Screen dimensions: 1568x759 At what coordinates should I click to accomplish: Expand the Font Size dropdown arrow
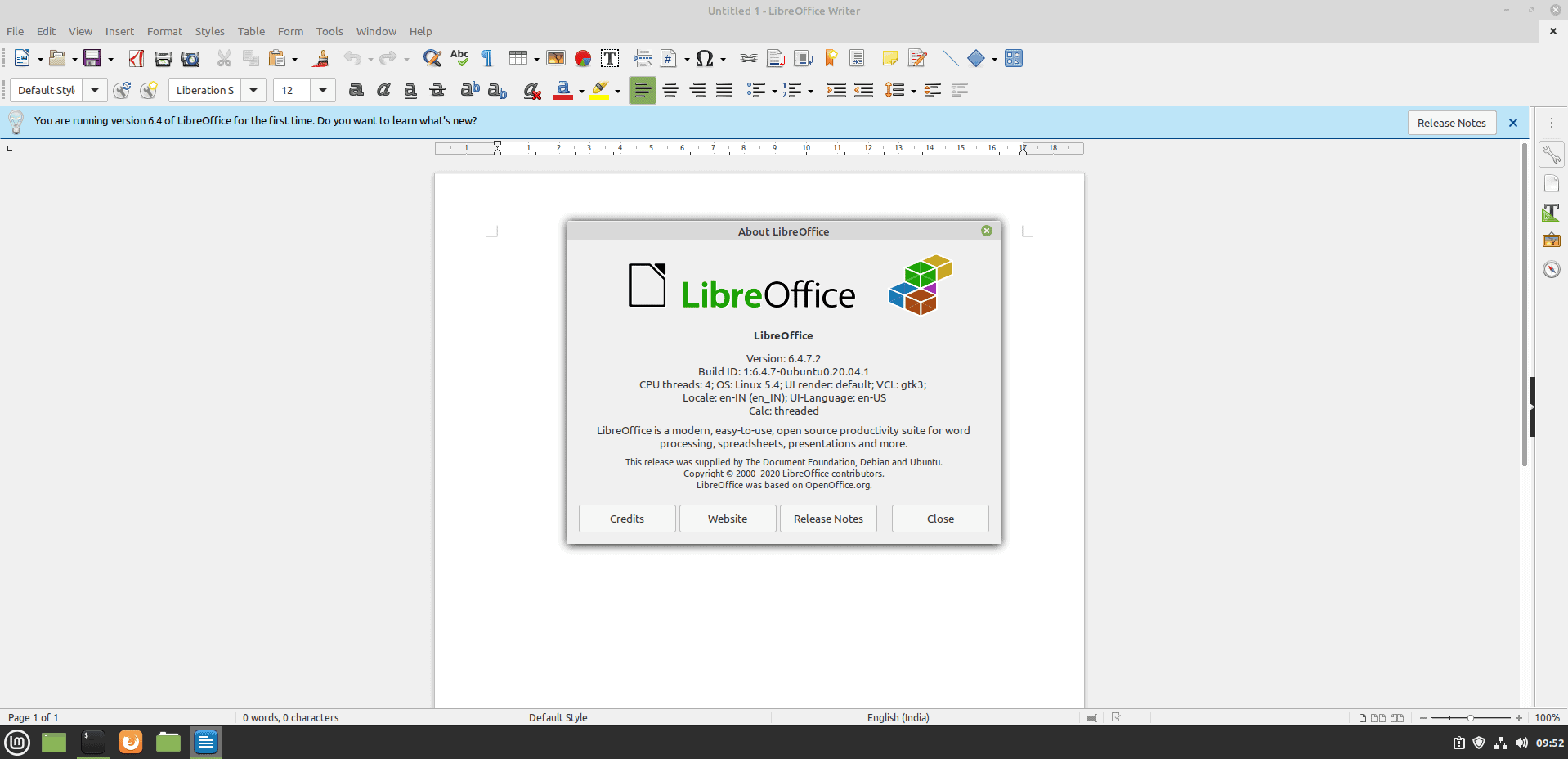point(323,90)
